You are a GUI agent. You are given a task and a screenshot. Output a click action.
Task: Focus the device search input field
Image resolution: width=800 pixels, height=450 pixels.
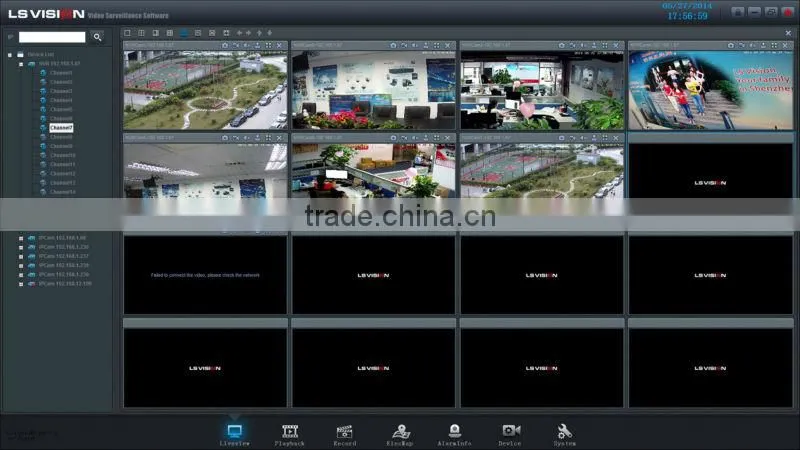coord(52,37)
